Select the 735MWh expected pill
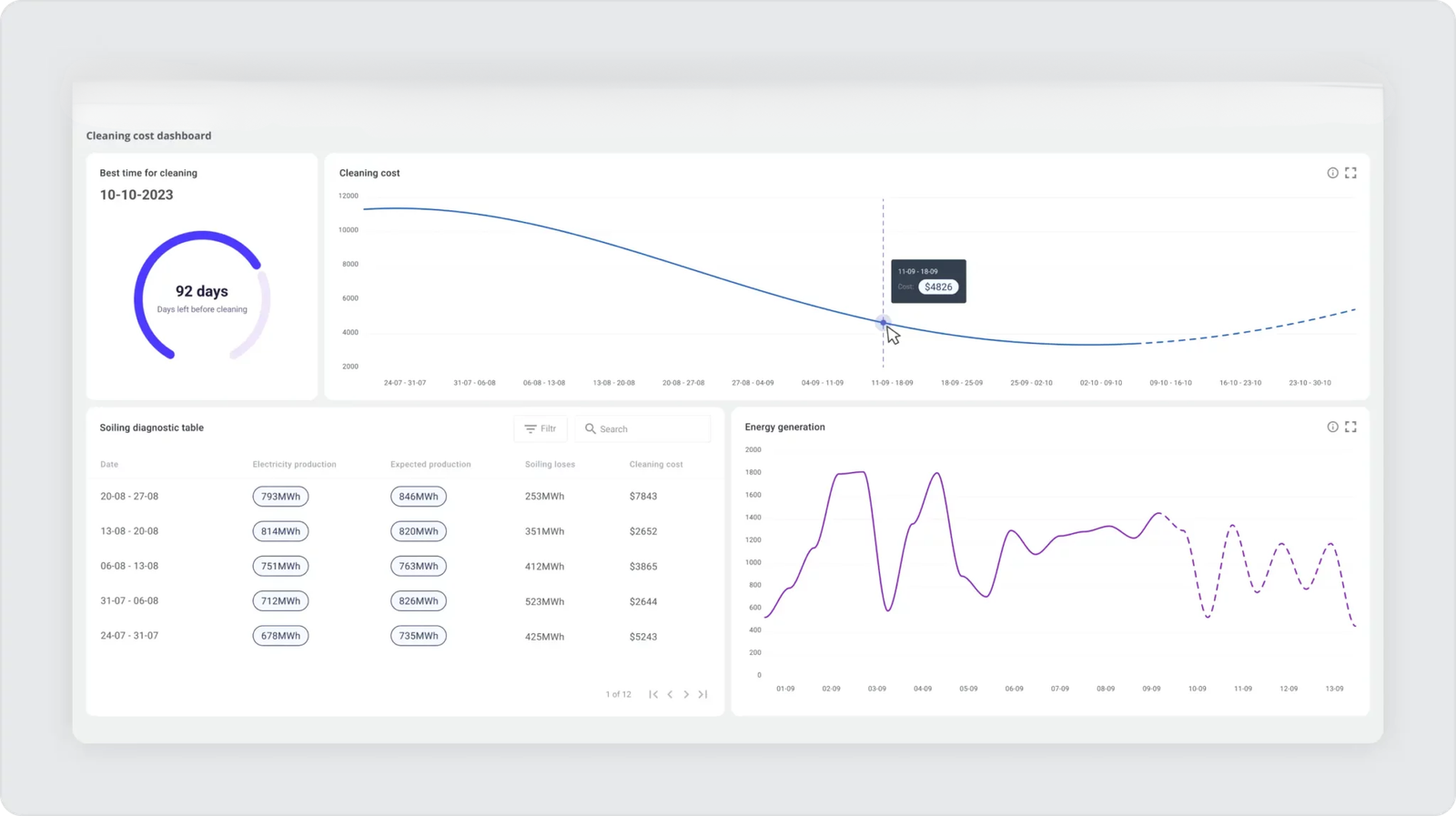Screen dimensions: 1456x816 tap(419, 636)
